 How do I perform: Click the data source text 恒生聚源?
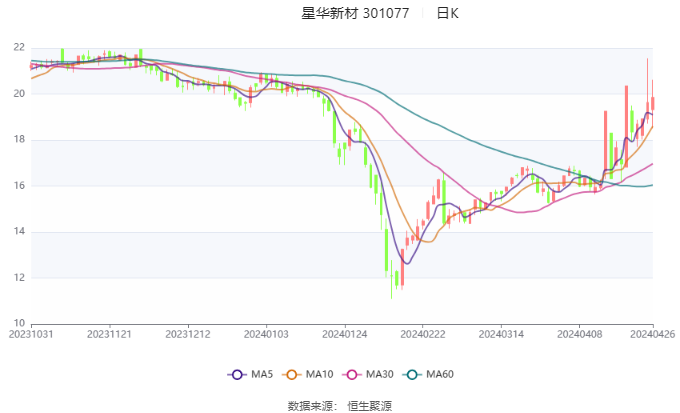click(x=369, y=405)
